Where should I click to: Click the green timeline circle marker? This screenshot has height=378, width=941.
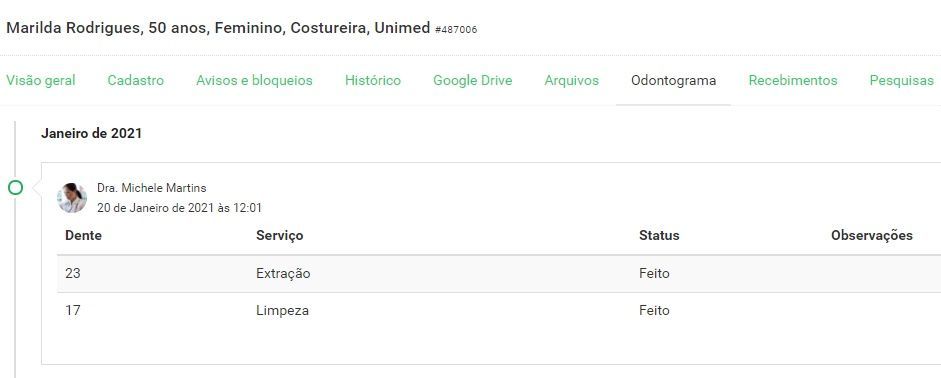click(16, 188)
